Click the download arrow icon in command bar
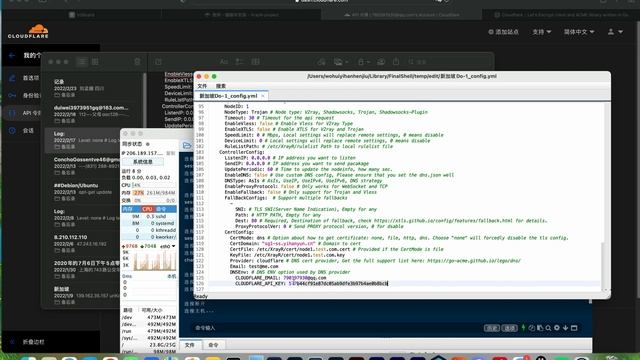The height and width of the screenshot is (360, 640). (x=565, y=328)
